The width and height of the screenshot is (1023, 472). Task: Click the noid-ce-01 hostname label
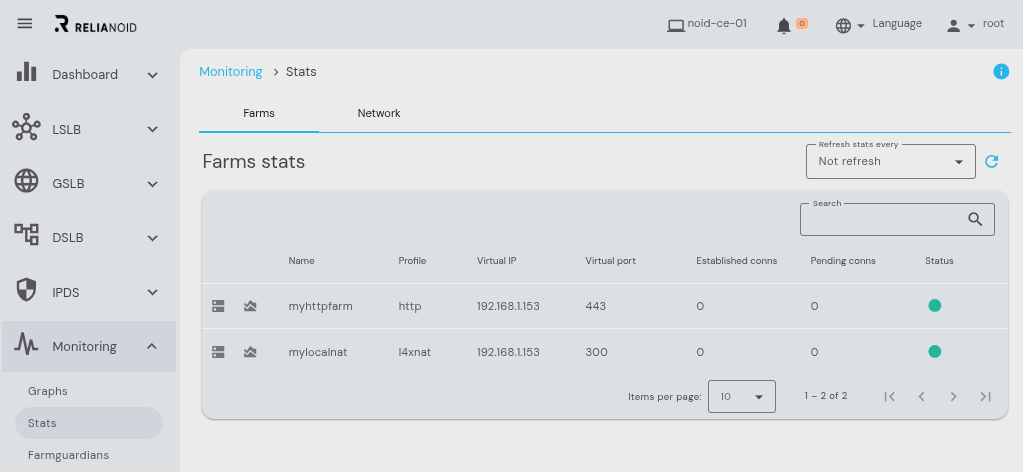(717, 24)
